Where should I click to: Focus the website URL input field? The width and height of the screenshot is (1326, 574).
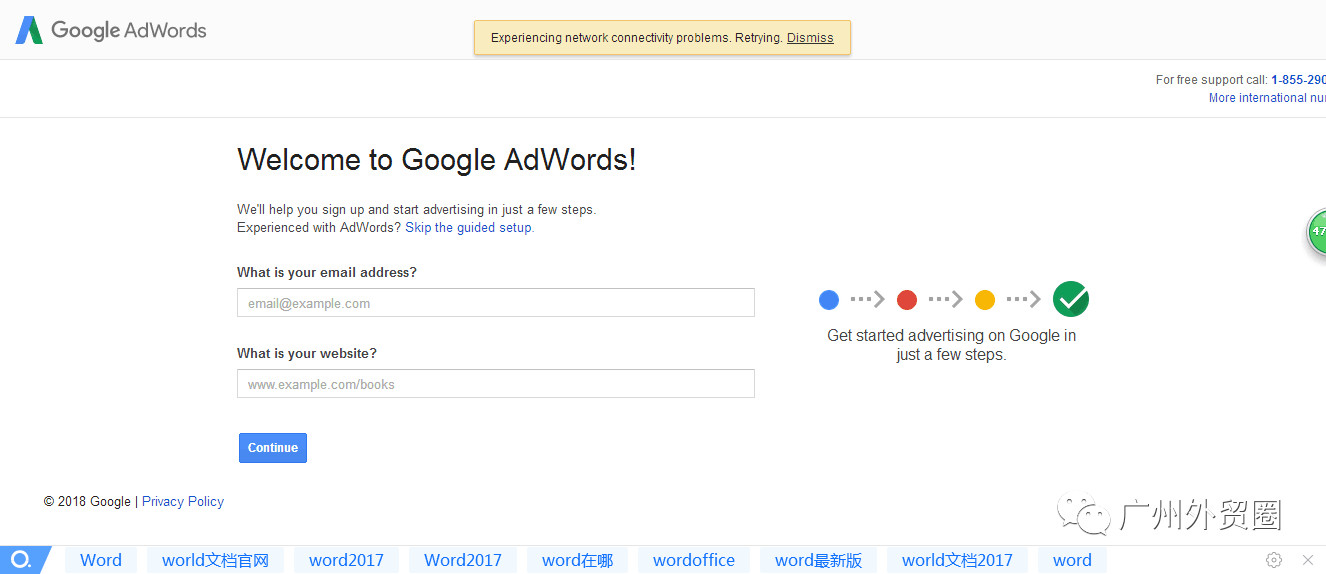point(496,384)
